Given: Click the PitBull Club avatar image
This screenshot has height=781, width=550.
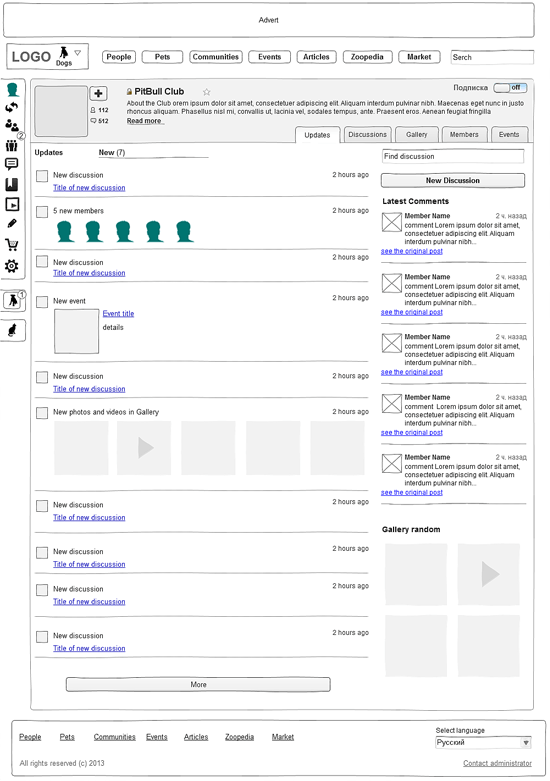Looking at the screenshot, I should [x=61, y=111].
